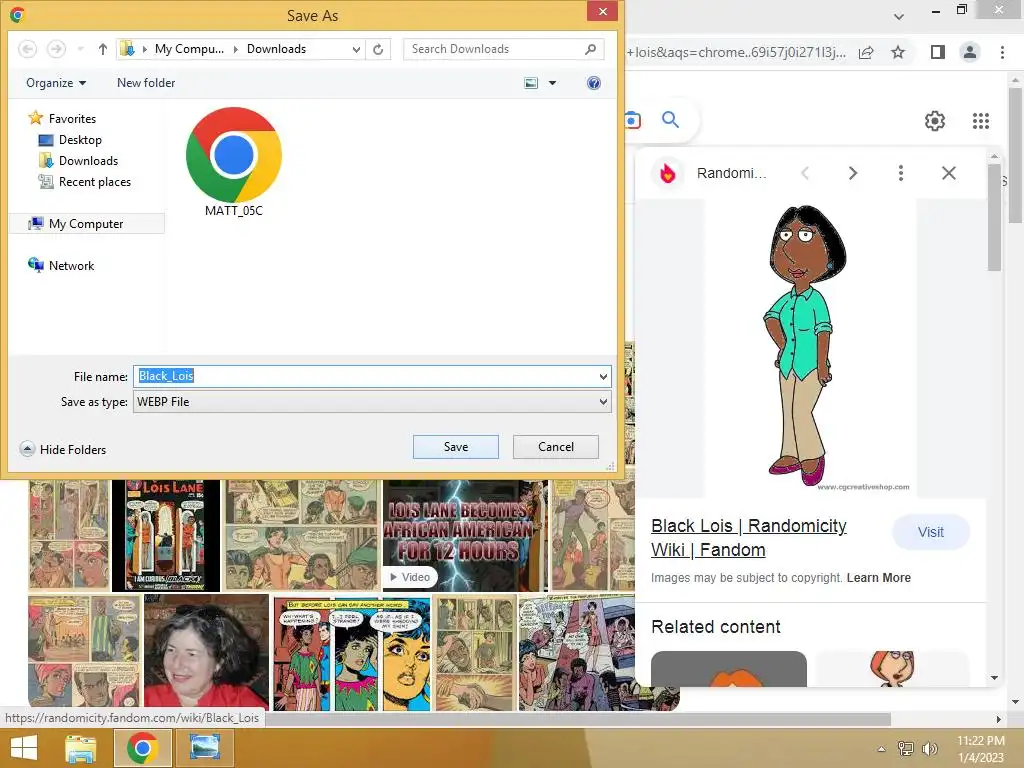The height and width of the screenshot is (768, 1024).
Task: Click Chrome icon in taskbar
Action: (142, 748)
